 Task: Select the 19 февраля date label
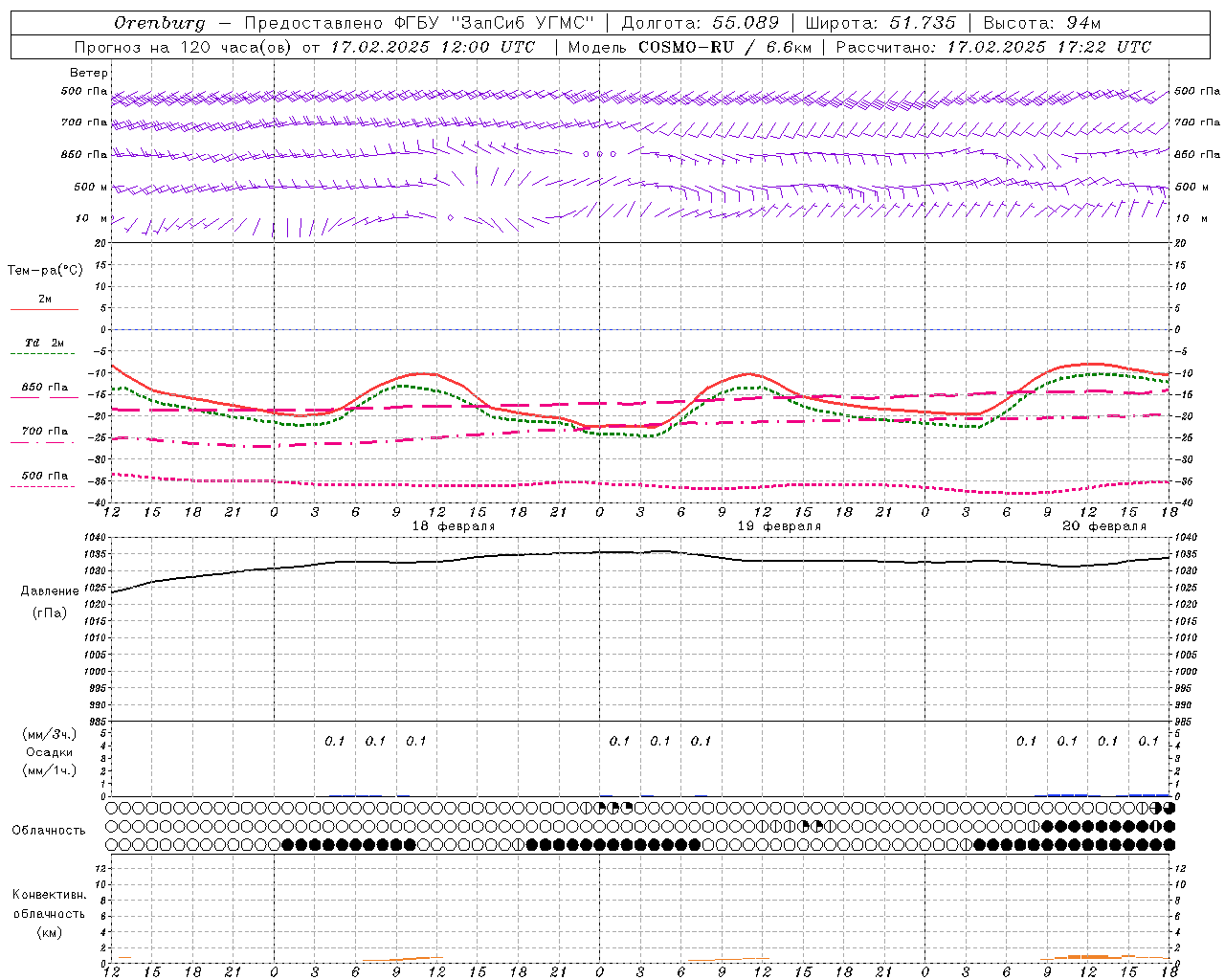[779, 526]
